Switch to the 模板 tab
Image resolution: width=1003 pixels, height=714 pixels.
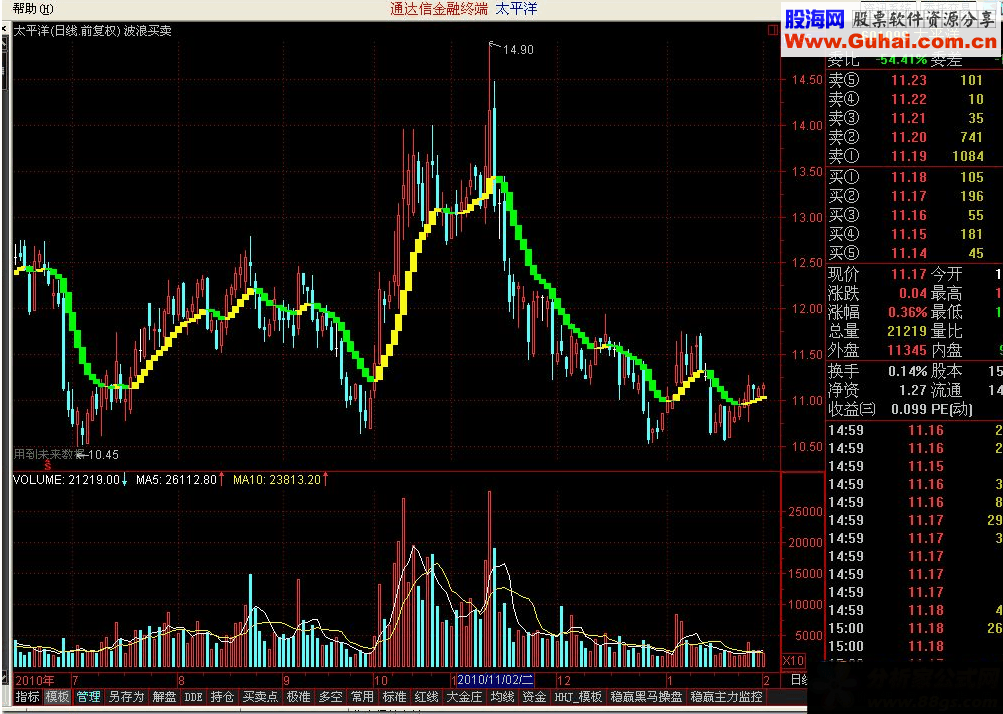point(58,697)
